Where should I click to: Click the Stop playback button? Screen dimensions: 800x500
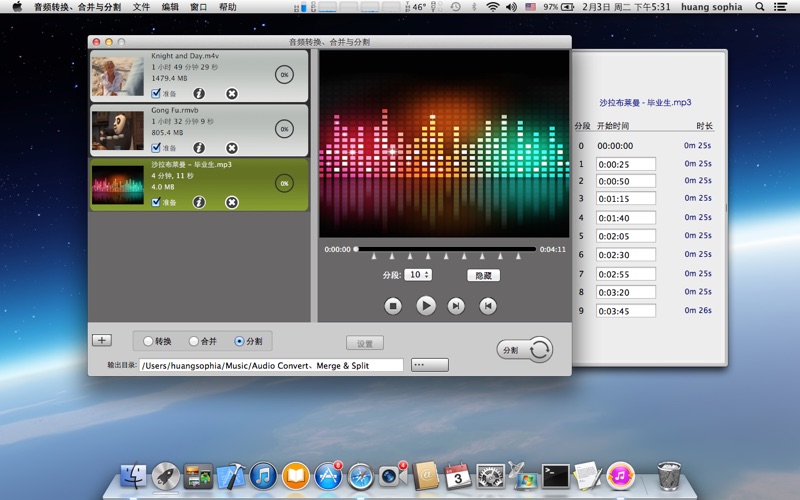point(393,306)
